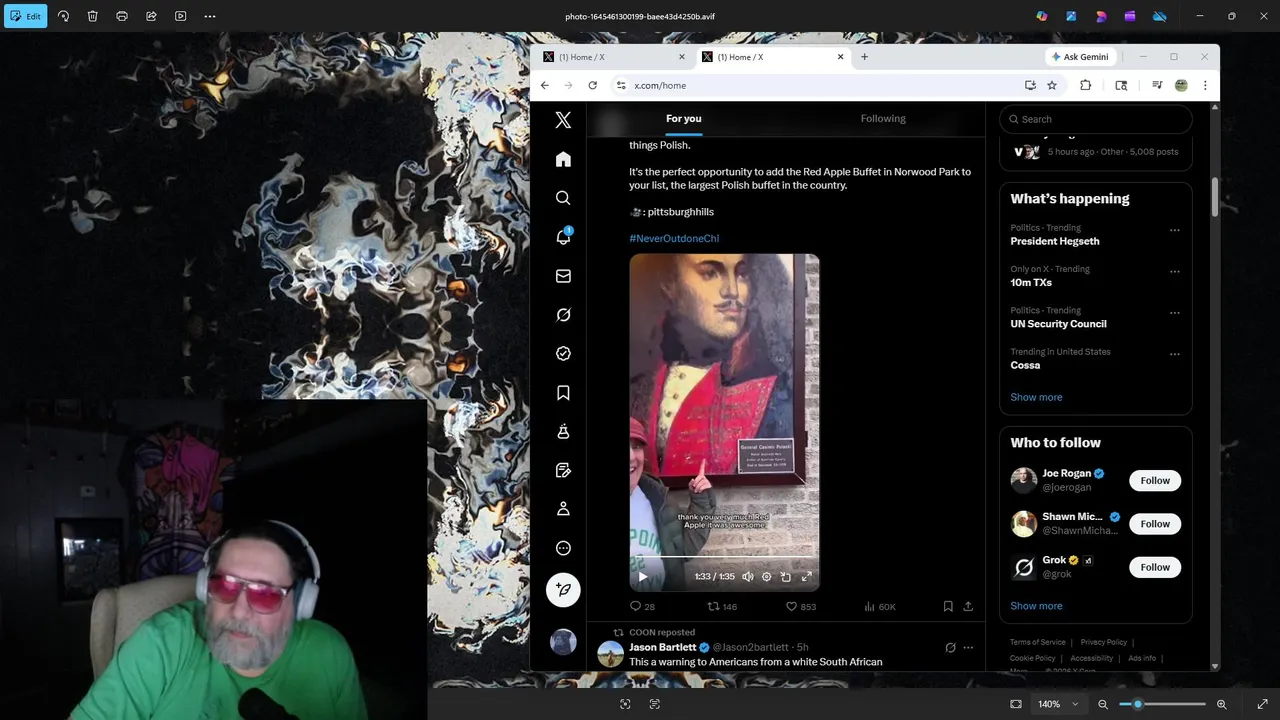Select the For you tab

tap(684, 118)
